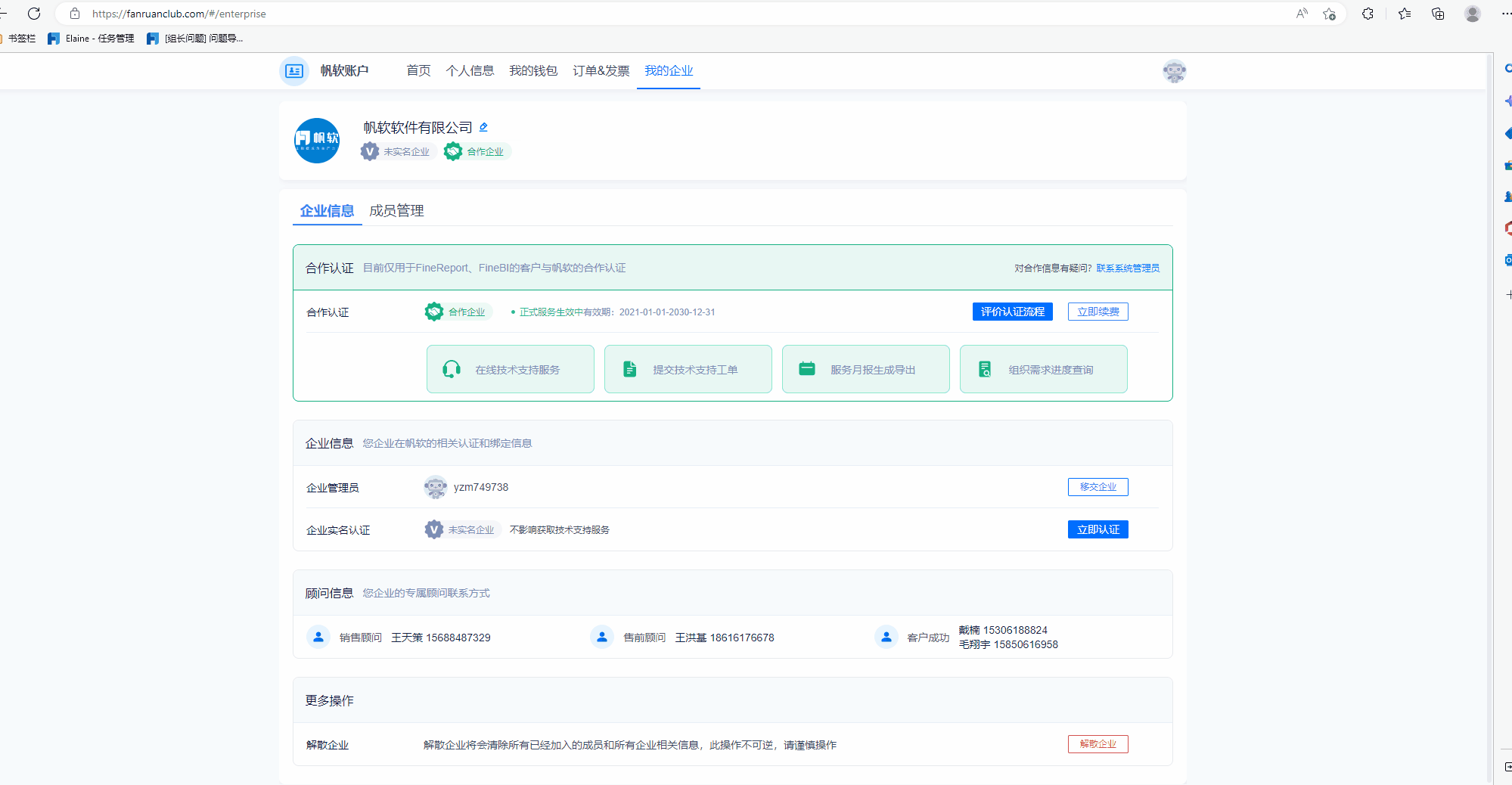The image size is (1512, 785).
Task: Click the 顾问信息 section heading
Action: [x=330, y=593]
